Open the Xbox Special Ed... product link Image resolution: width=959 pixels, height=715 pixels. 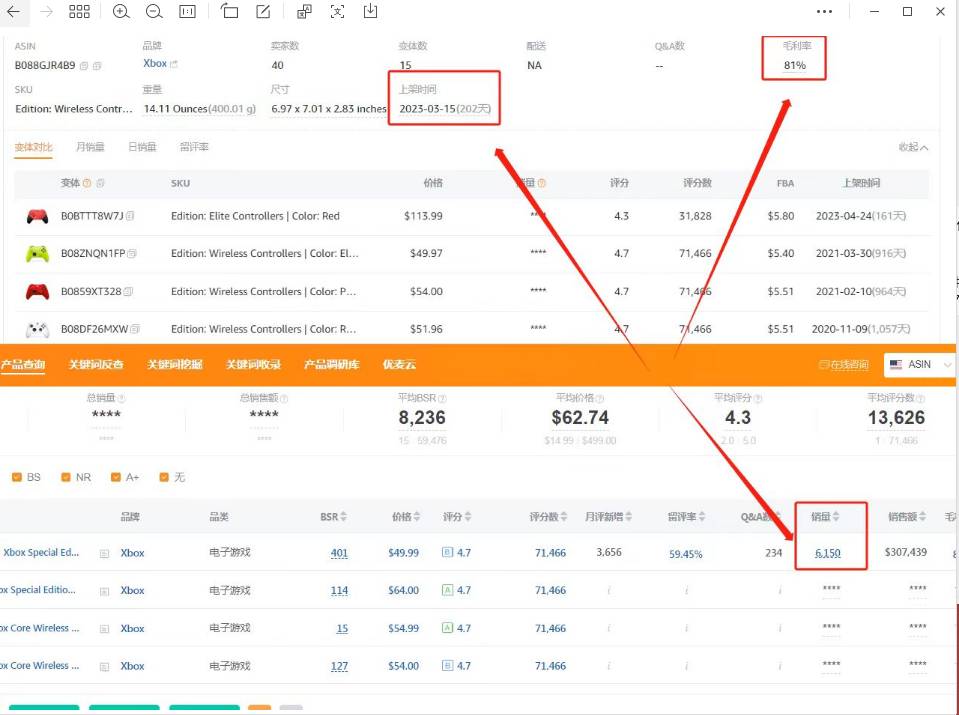point(41,552)
